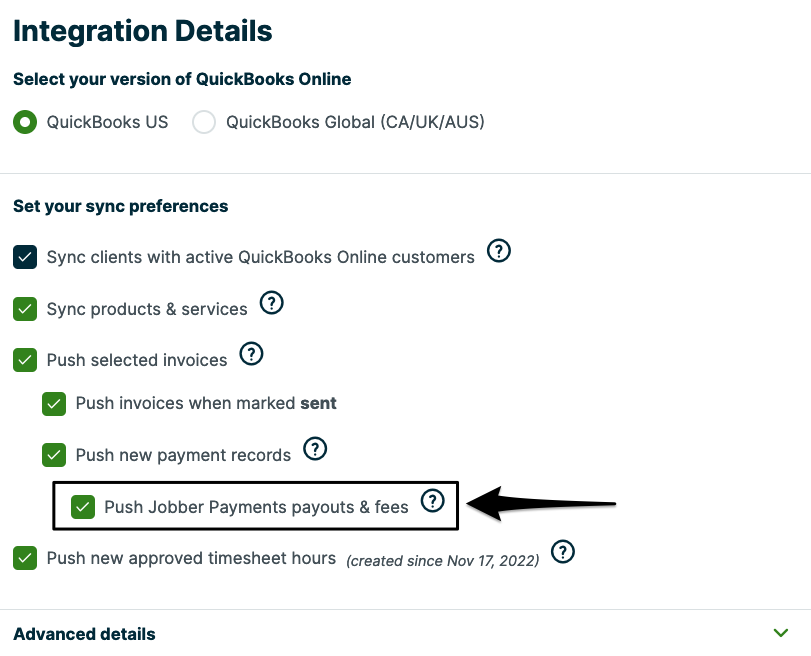Toggle the Sync products & services checkbox

pos(25,309)
